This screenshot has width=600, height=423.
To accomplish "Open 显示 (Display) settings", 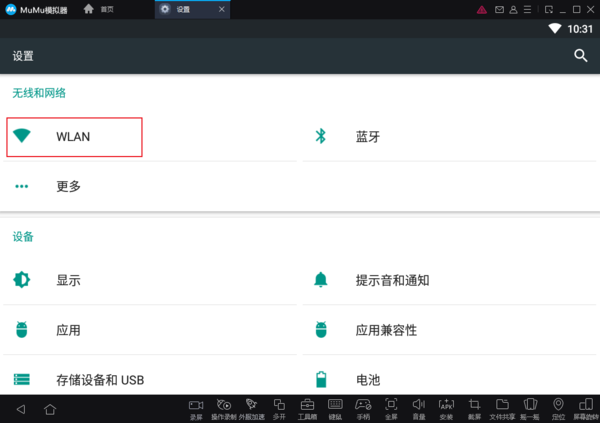I will coord(68,280).
